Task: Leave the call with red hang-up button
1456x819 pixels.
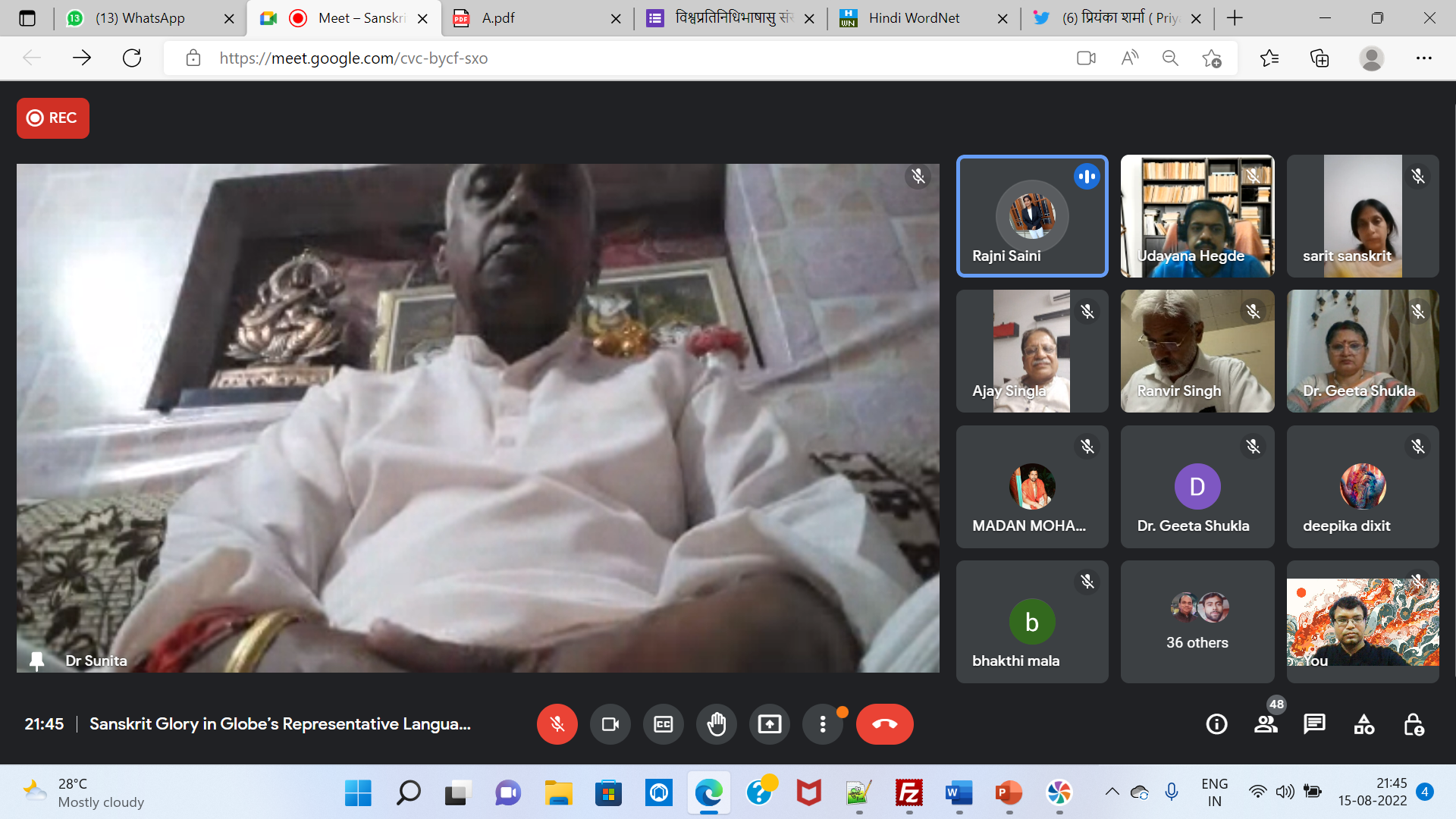Action: 884,724
